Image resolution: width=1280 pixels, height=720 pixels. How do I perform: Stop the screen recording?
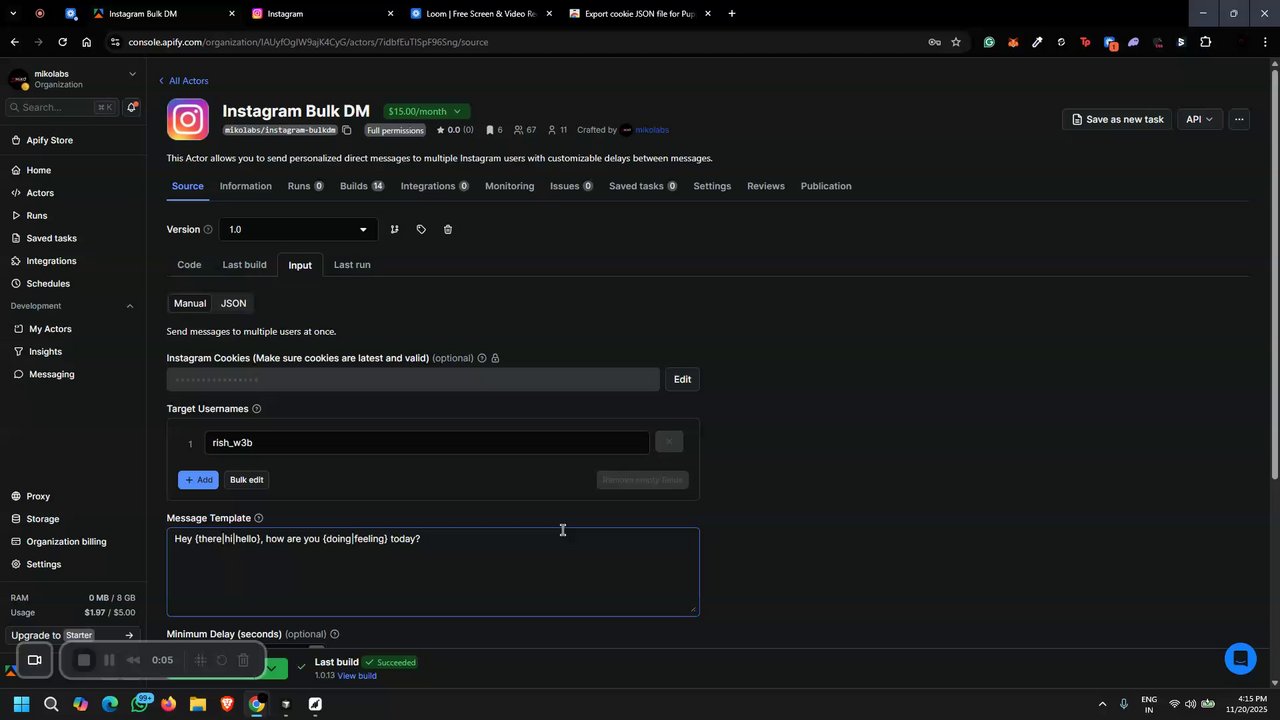(x=84, y=660)
